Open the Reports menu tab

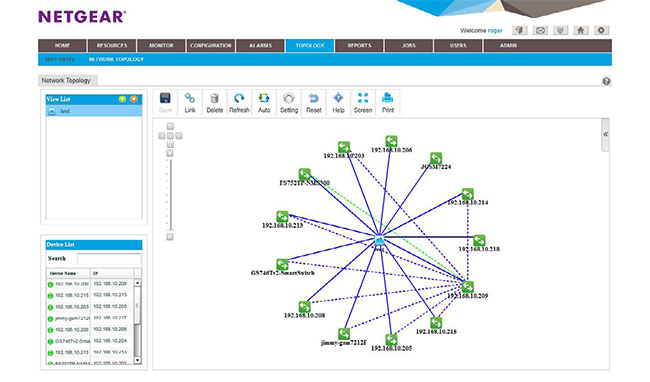tap(359, 46)
